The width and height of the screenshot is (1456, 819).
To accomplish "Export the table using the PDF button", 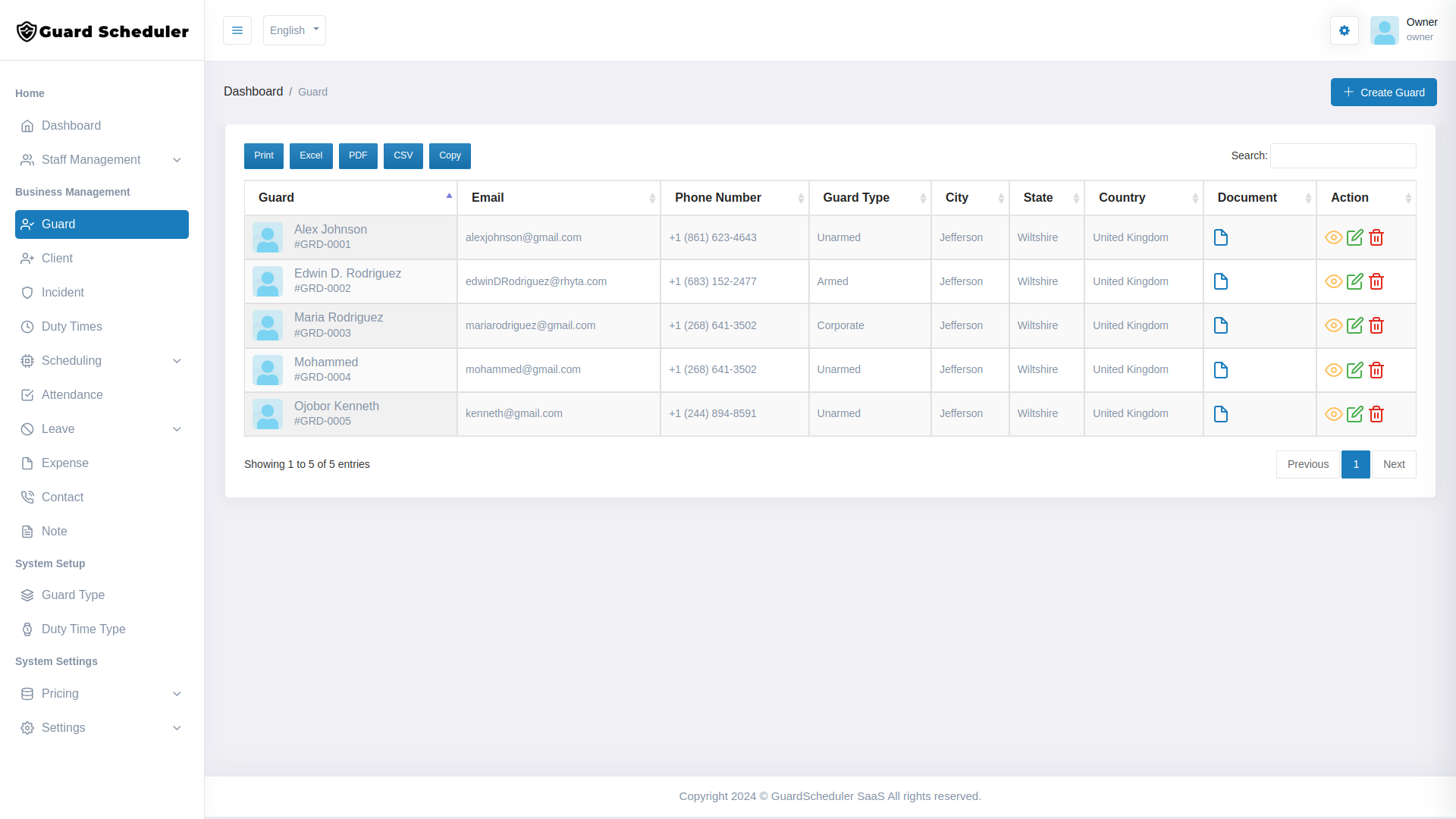I will [358, 155].
